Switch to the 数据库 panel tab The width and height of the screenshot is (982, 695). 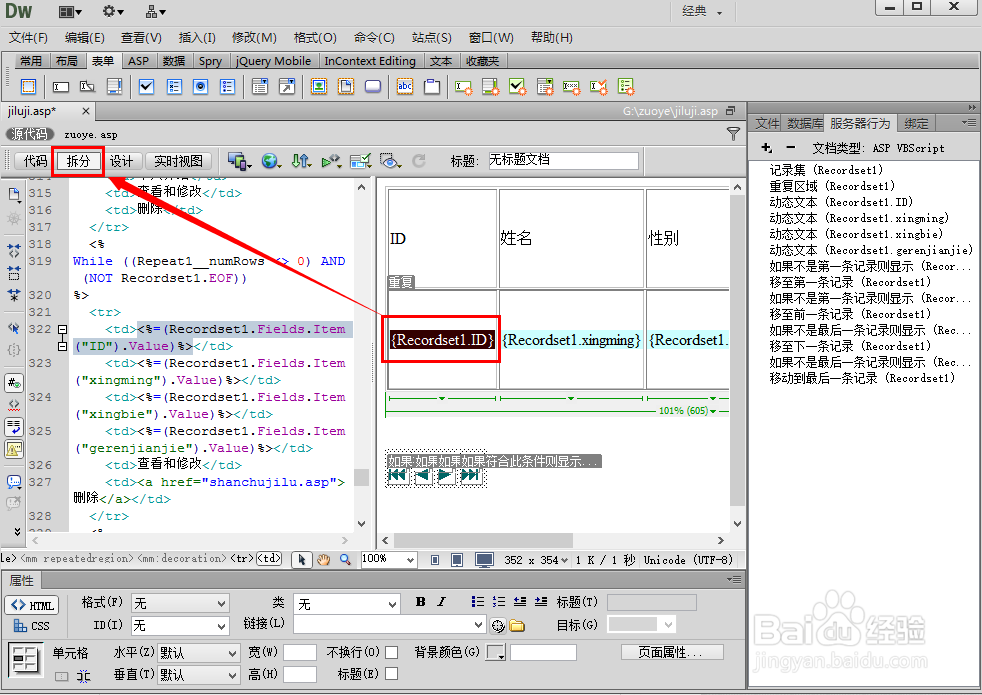click(x=804, y=123)
